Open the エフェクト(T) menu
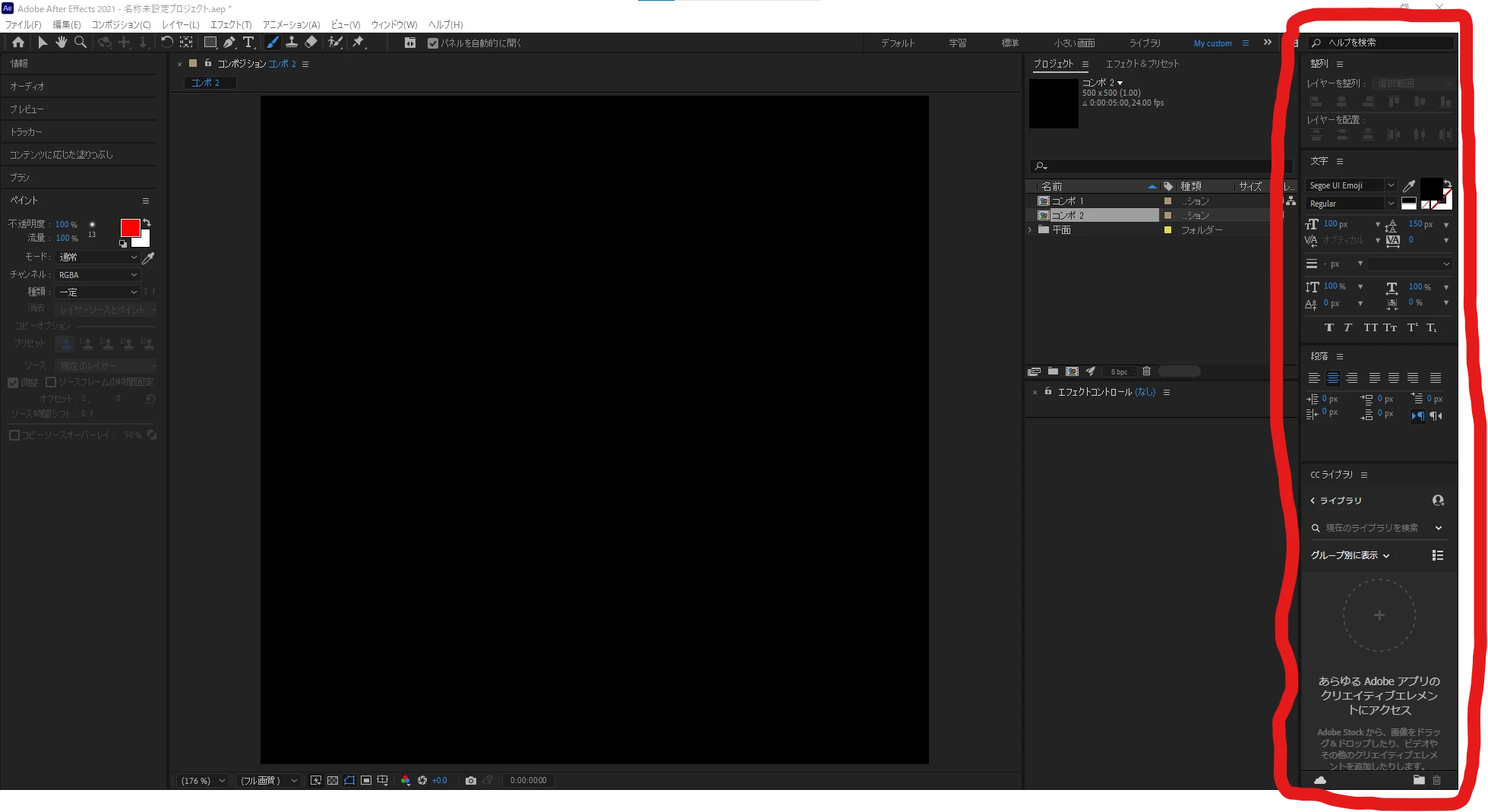Viewport: 1488px width, 812px height. 231,24
